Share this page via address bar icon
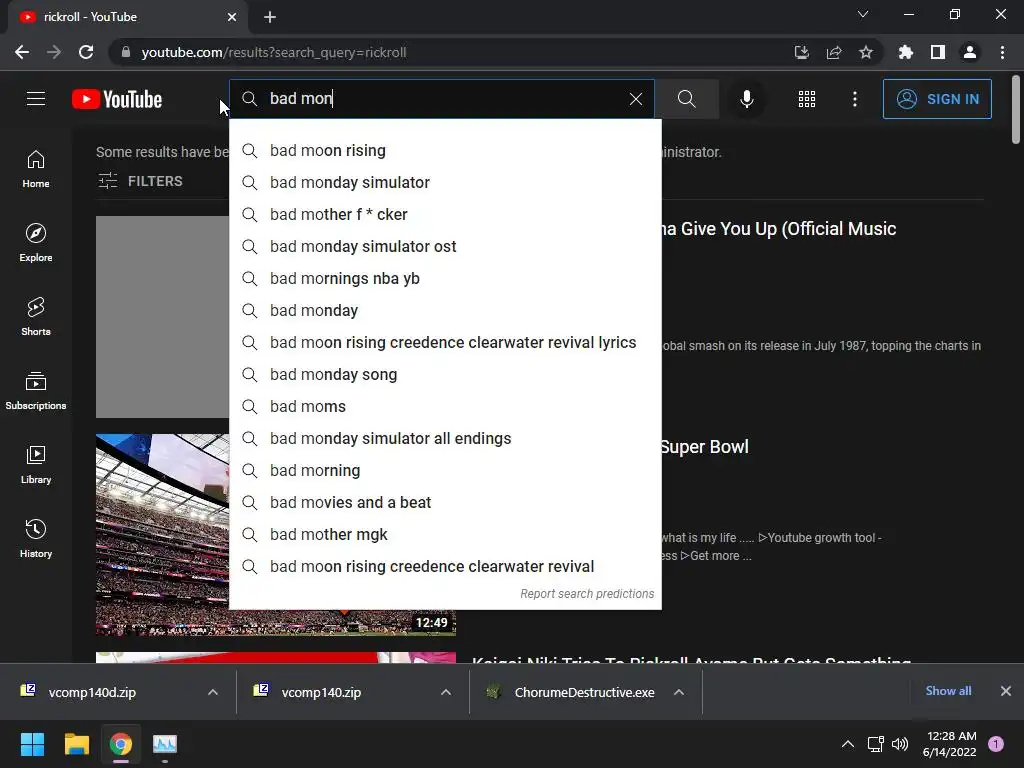The height and width of the screenshot is (768, 1024). click(x=834, y=52)
